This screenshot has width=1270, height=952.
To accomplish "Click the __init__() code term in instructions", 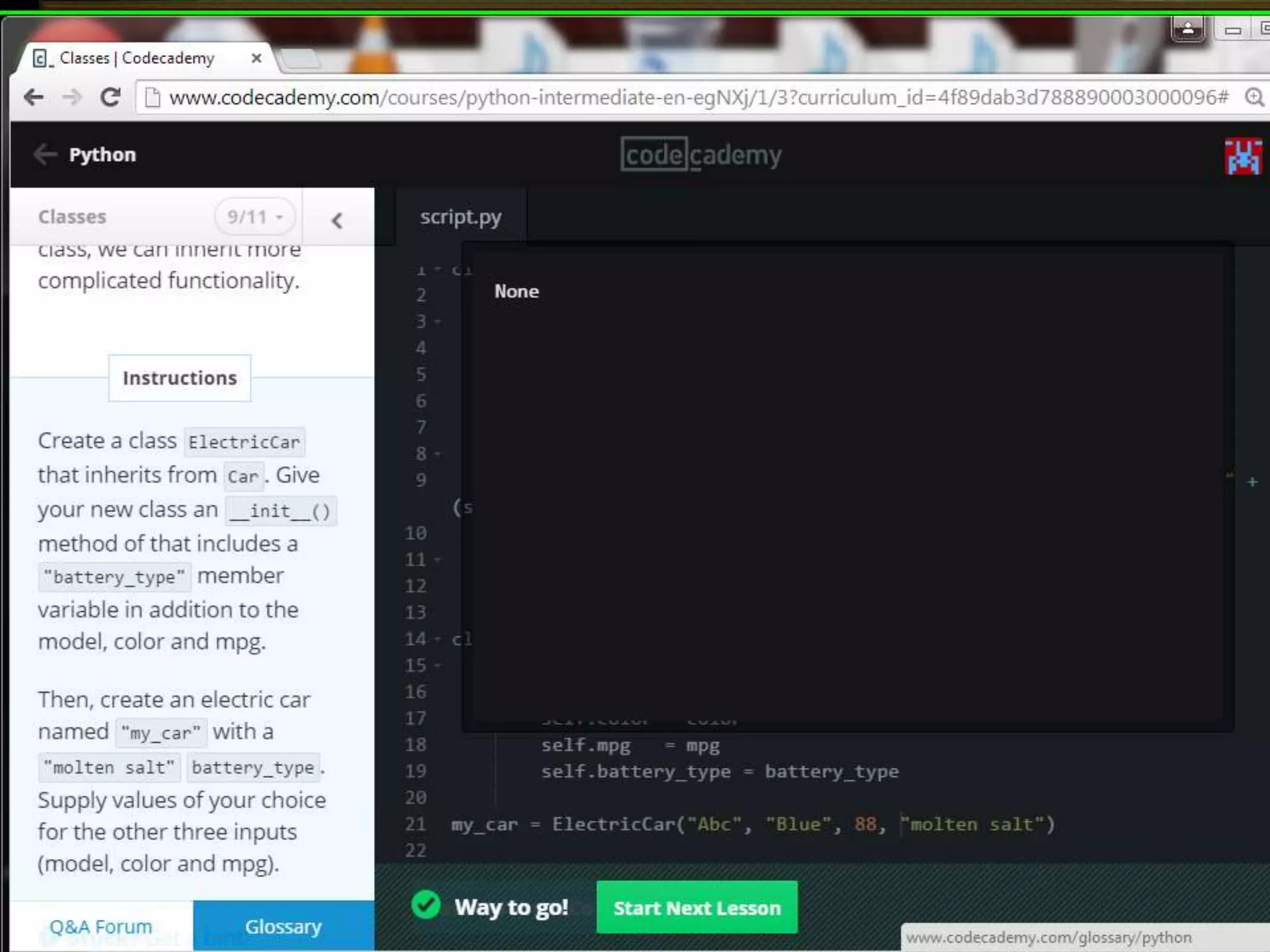I will click(281, 511).
